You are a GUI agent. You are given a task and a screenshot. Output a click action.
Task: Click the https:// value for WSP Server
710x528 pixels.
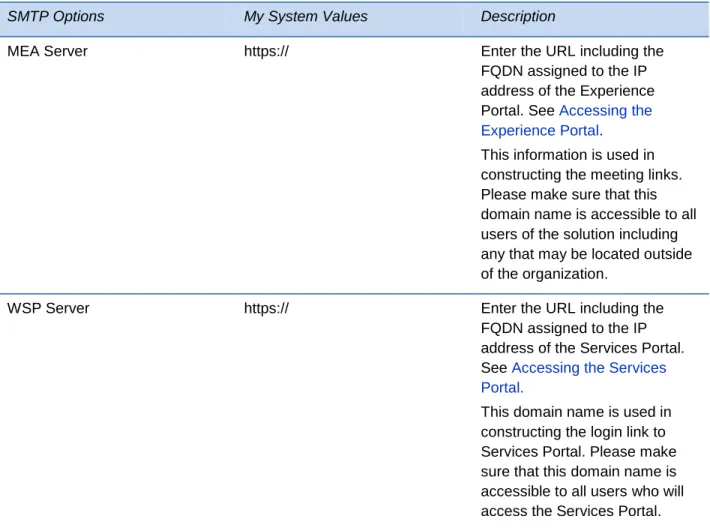point(266,308)
